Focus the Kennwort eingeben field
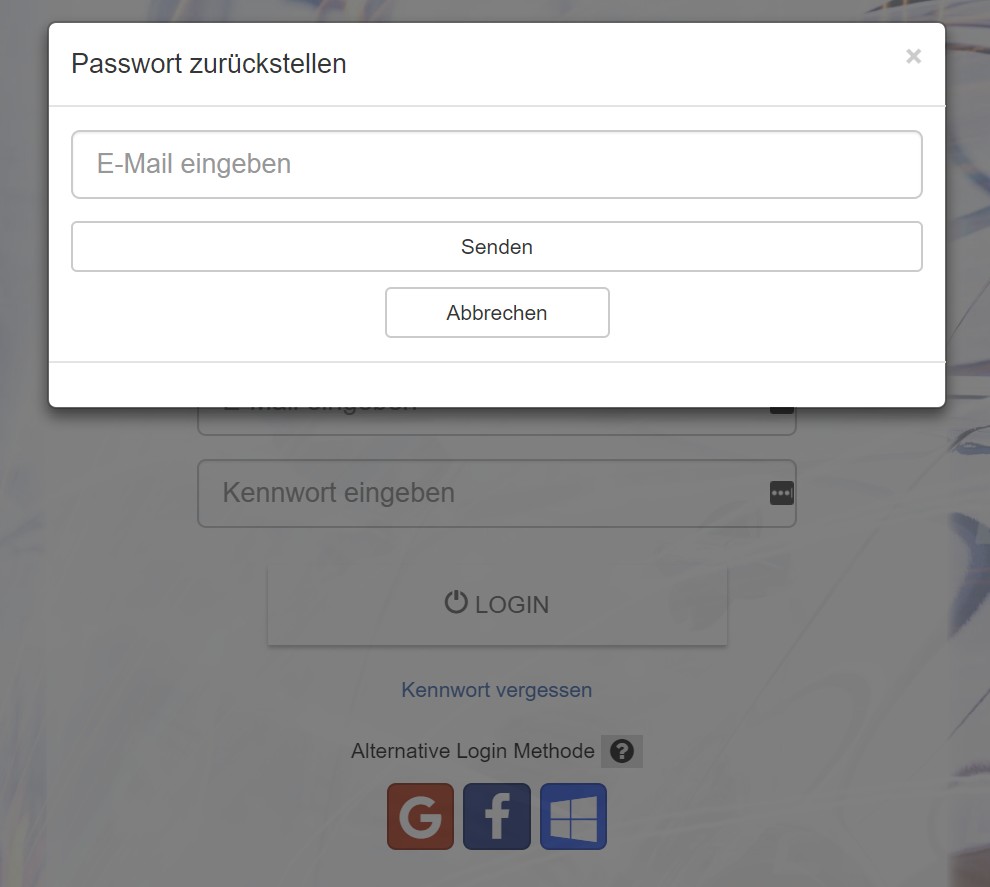This screenshot has width=990, height=887. (497, 493)
